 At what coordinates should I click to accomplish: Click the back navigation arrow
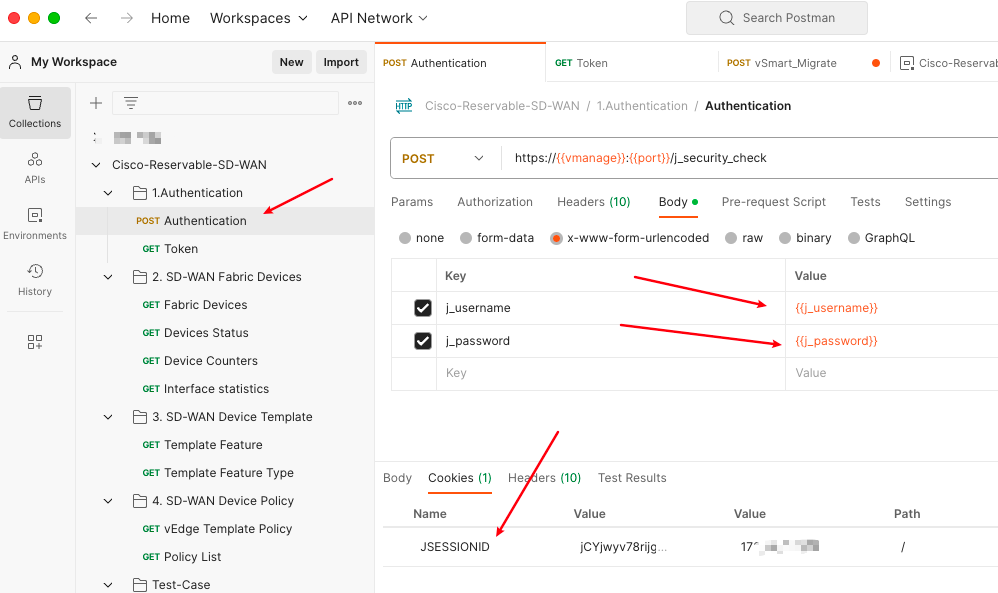[x=91, y=18]
